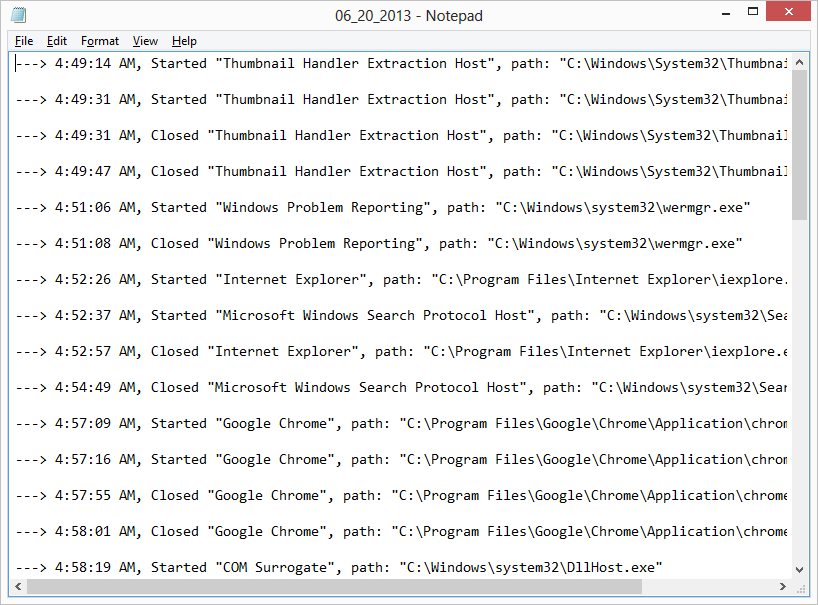818x605 pixels.
Task: Click the vertical scrollbar thumb
Action: pos(799,145)
